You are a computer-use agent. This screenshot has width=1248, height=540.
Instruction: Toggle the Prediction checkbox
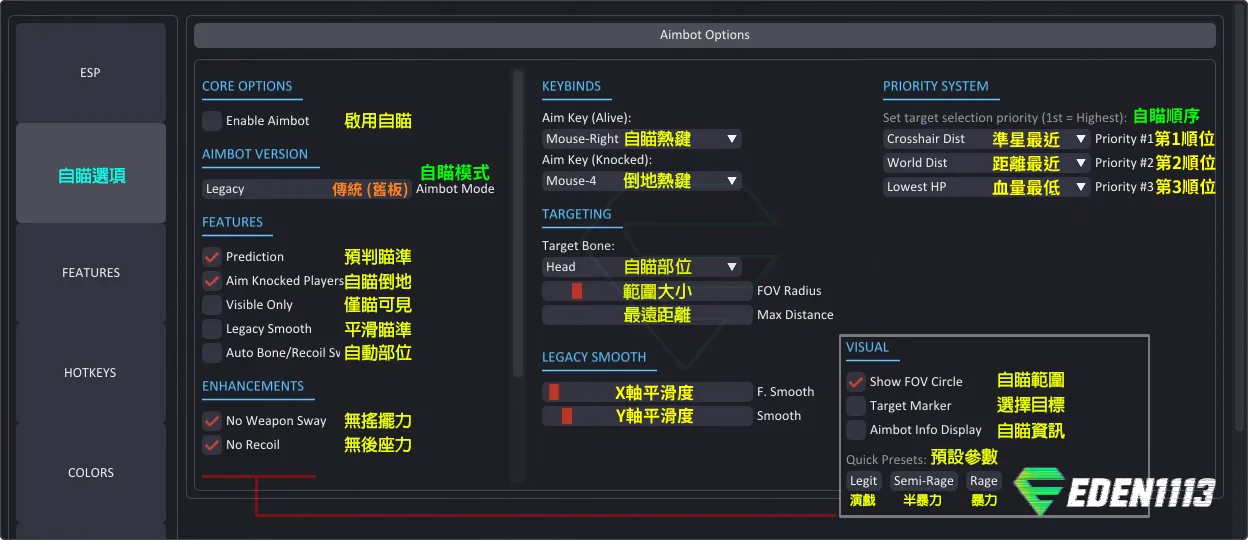point(212,257)
